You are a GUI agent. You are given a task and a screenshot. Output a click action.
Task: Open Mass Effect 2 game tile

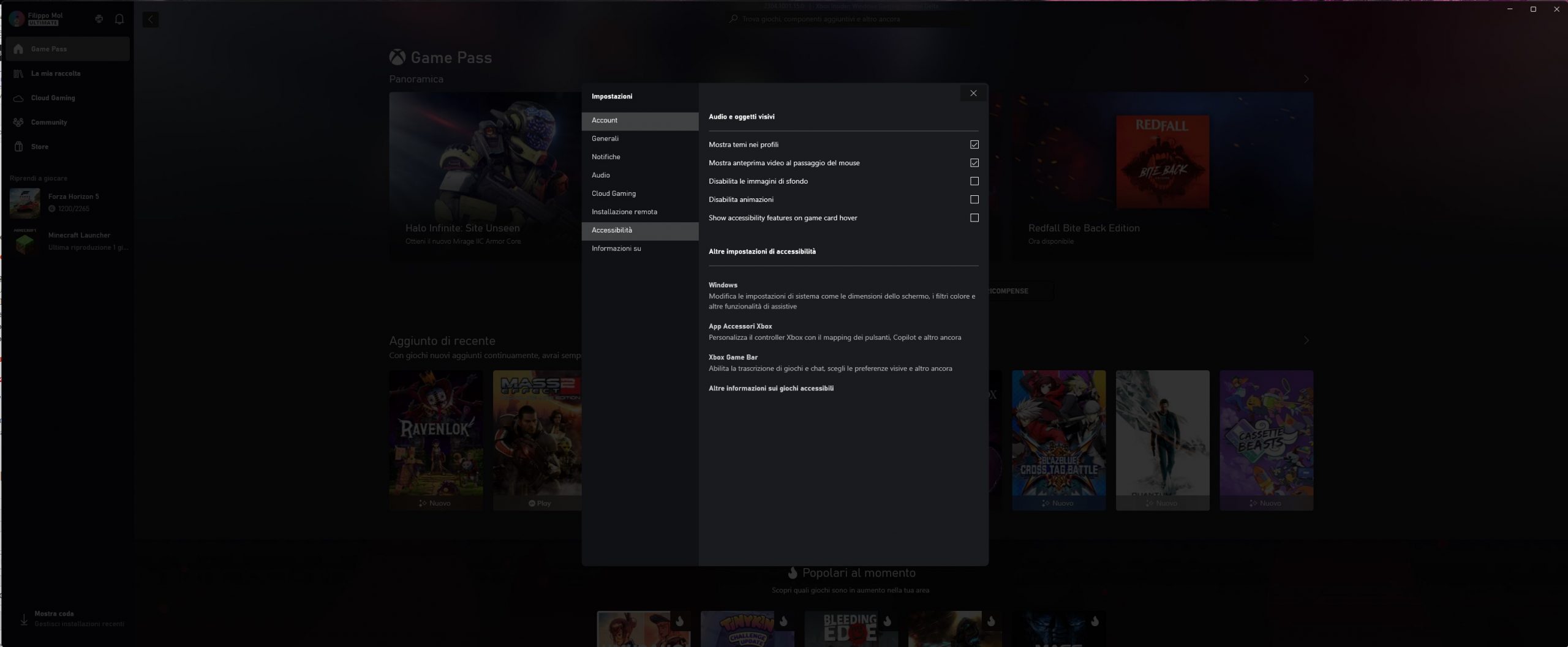pyautogui.click(x=538, y=440)
